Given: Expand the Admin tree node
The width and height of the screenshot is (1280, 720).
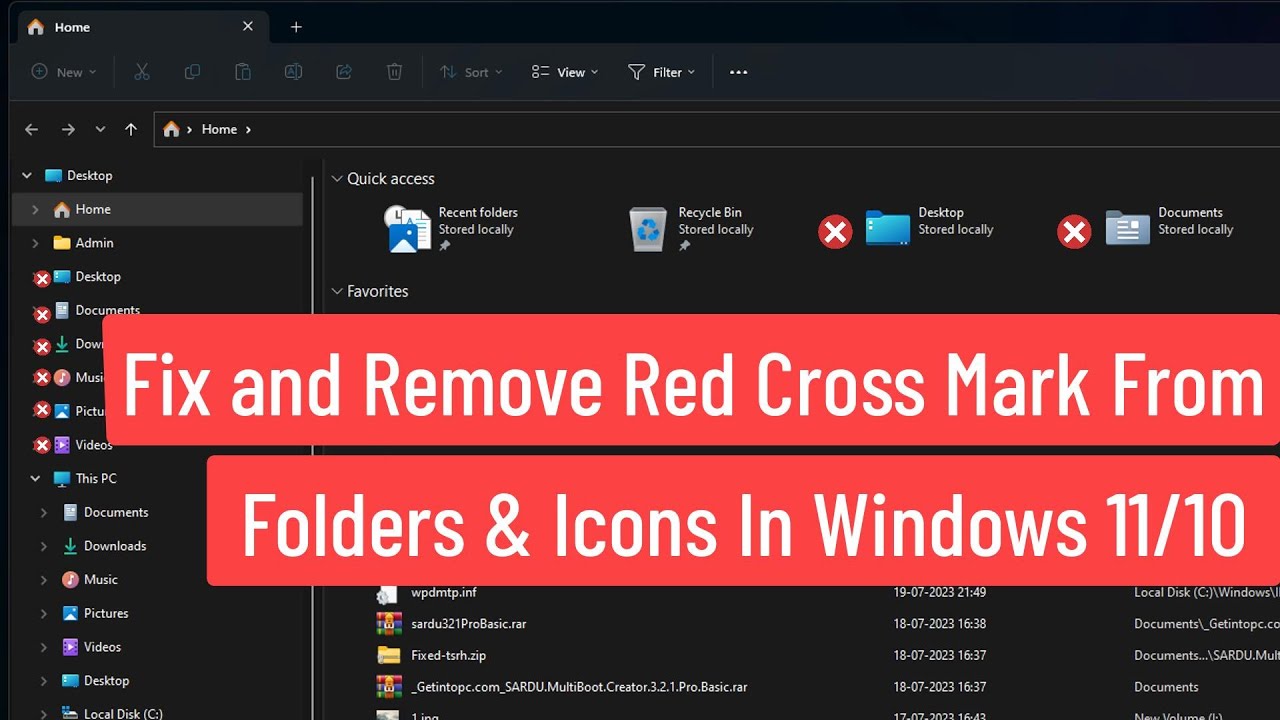Looking at the screenshot, I should (35, 243).
